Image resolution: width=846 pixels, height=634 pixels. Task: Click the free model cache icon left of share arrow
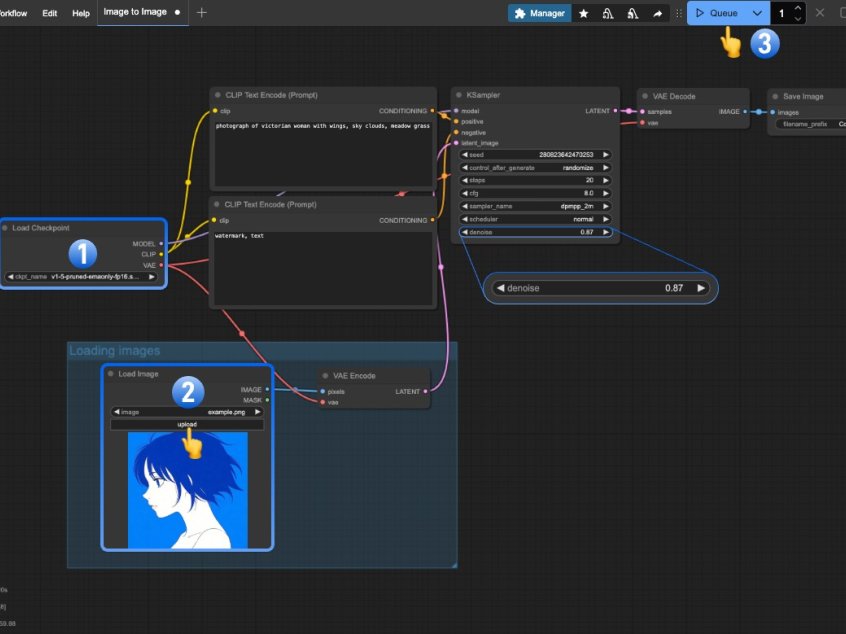coord(632,13)
